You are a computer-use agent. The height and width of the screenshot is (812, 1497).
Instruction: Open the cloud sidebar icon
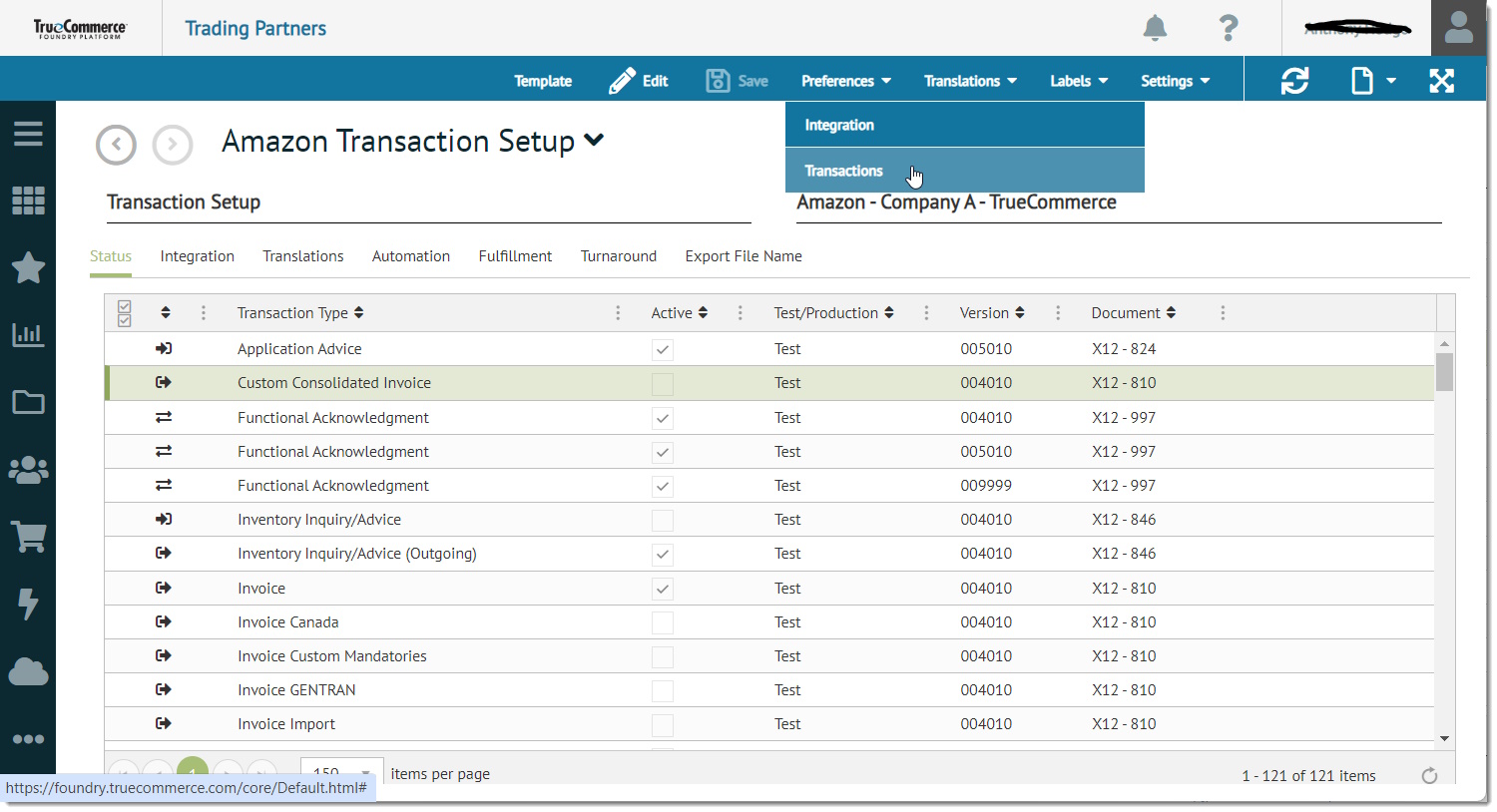tap(28, 671)
